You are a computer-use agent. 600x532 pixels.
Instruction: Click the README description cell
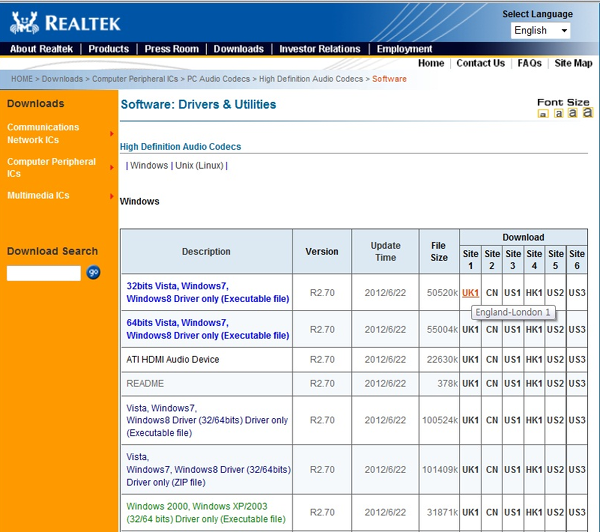[207, 383]
